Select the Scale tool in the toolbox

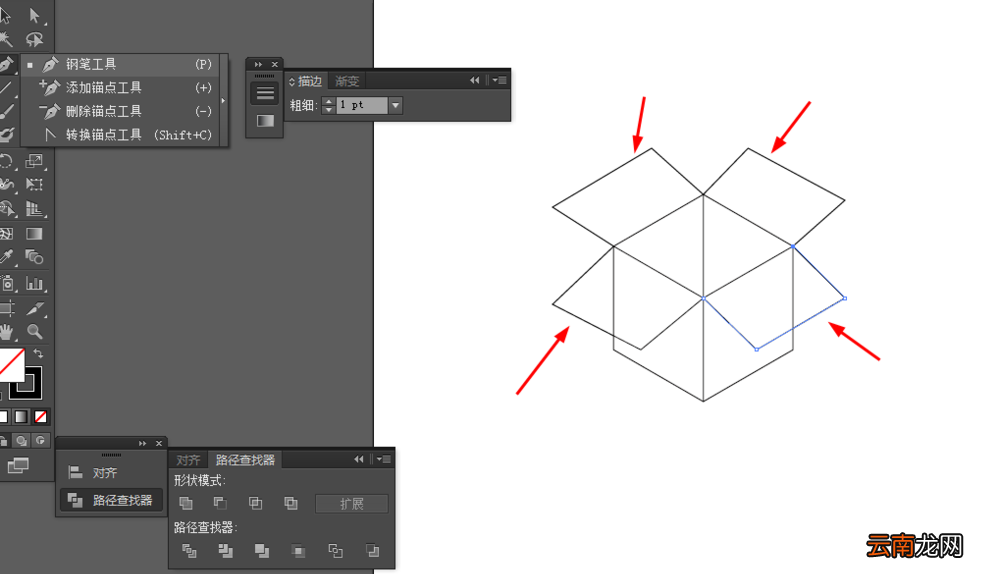tap(34, 161)
